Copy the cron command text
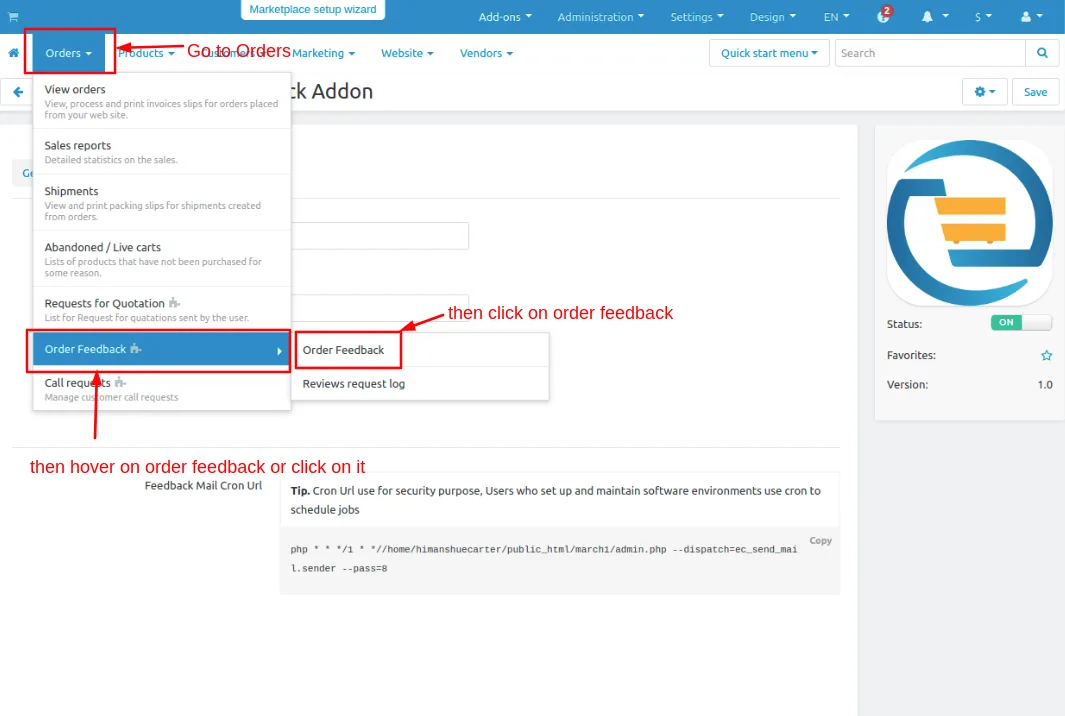Screen dimensions: 1065x716 (820, 541)
